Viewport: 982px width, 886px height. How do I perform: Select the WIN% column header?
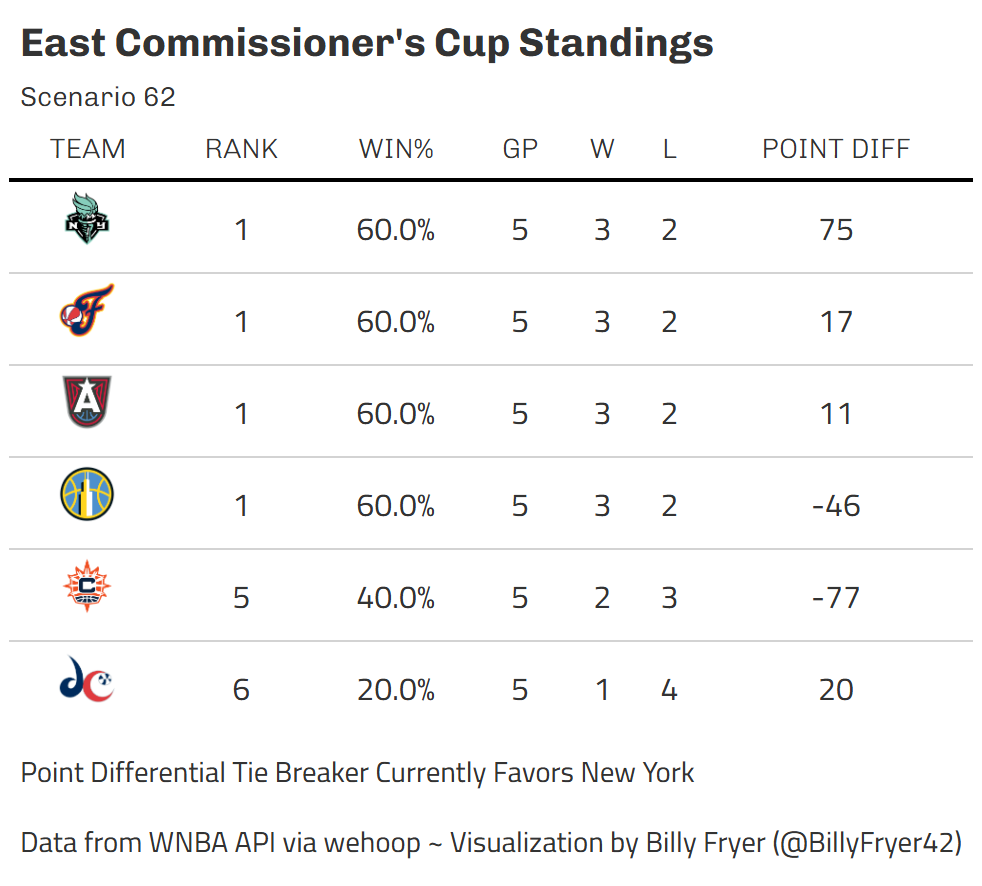click(396, 149)
